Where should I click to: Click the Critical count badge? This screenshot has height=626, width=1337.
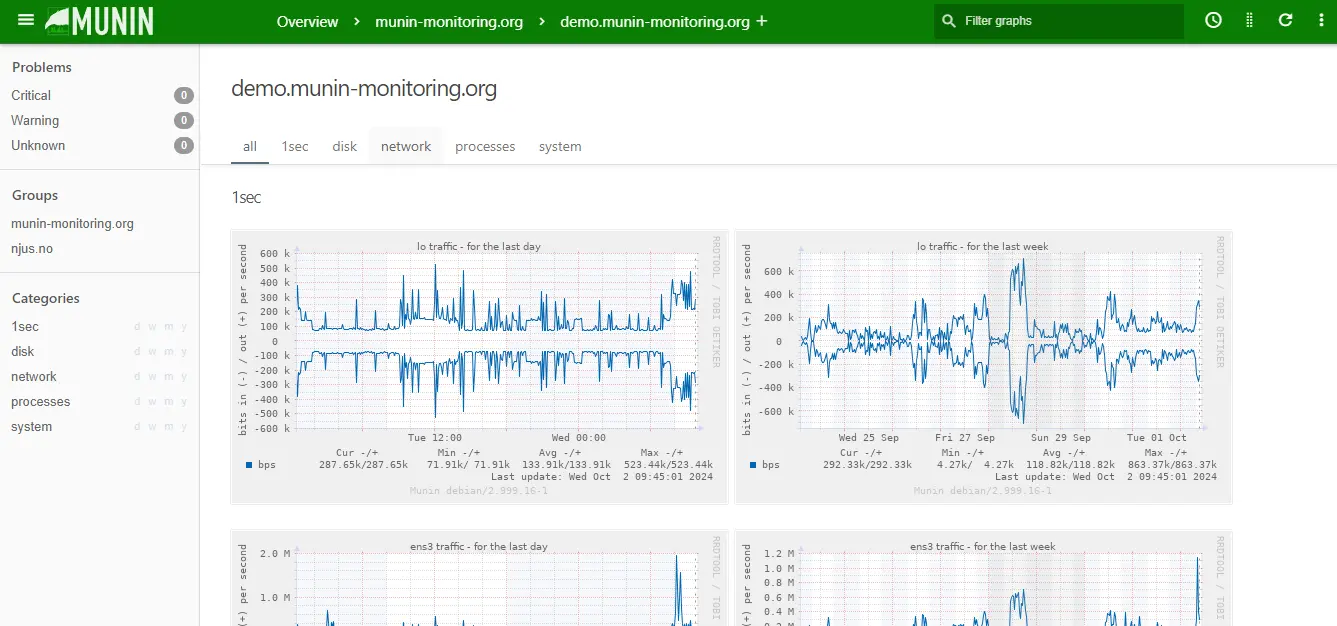[x=184, y=95]
